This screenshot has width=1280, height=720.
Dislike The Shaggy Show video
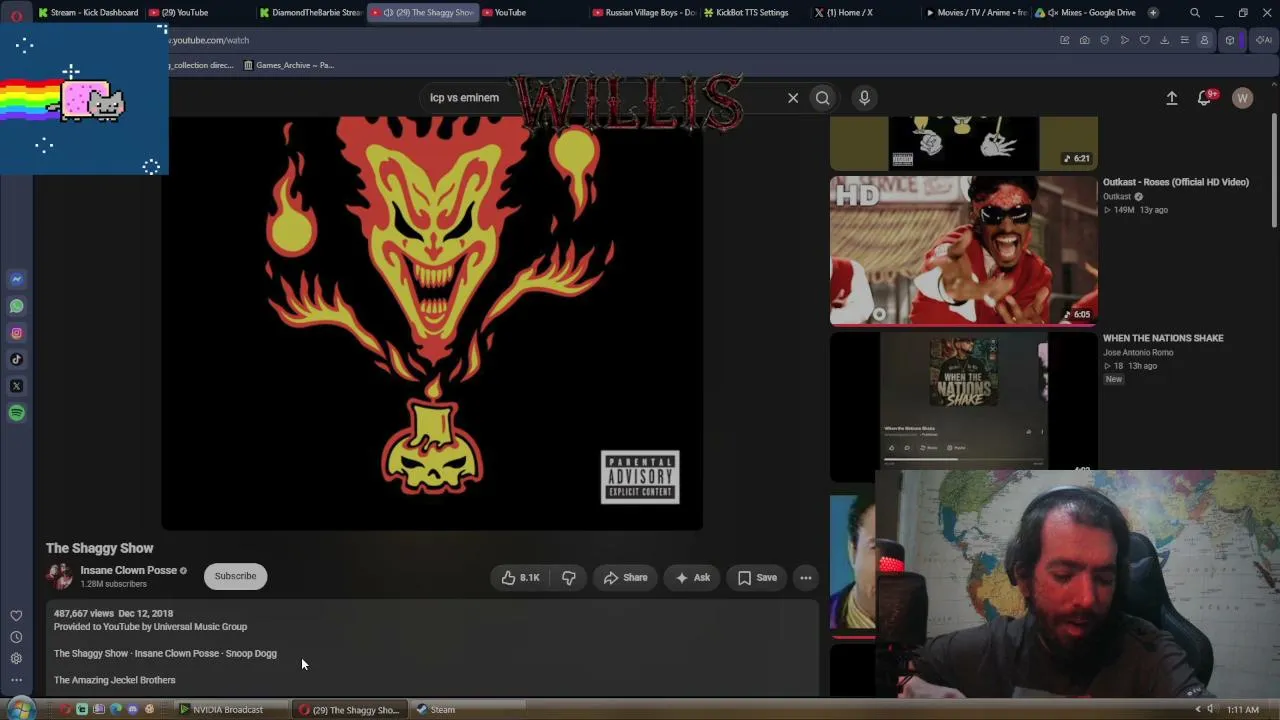[x=568, y=577]
